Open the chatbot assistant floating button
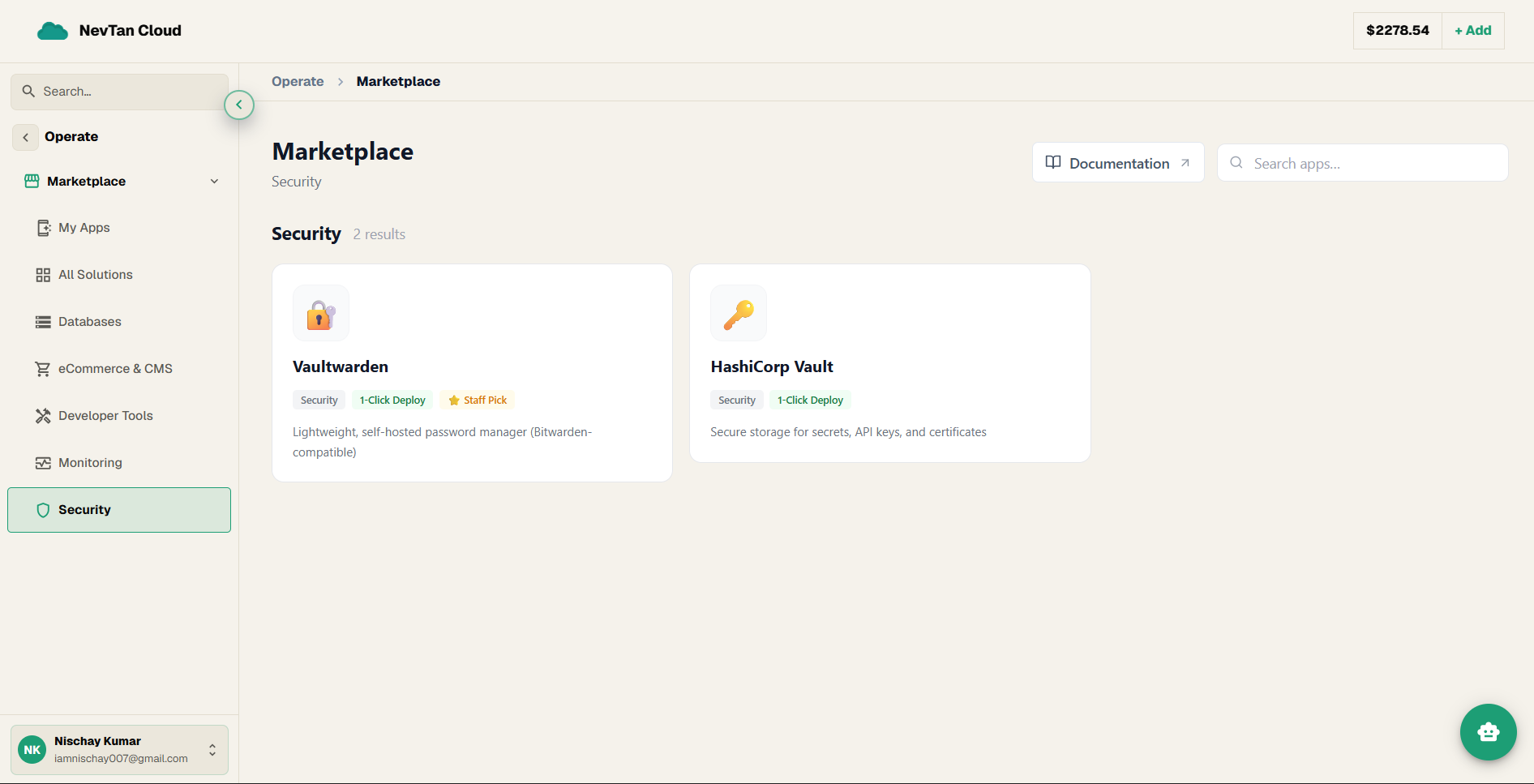Viewport: 1534px width, 784px height. [1489, 732]
